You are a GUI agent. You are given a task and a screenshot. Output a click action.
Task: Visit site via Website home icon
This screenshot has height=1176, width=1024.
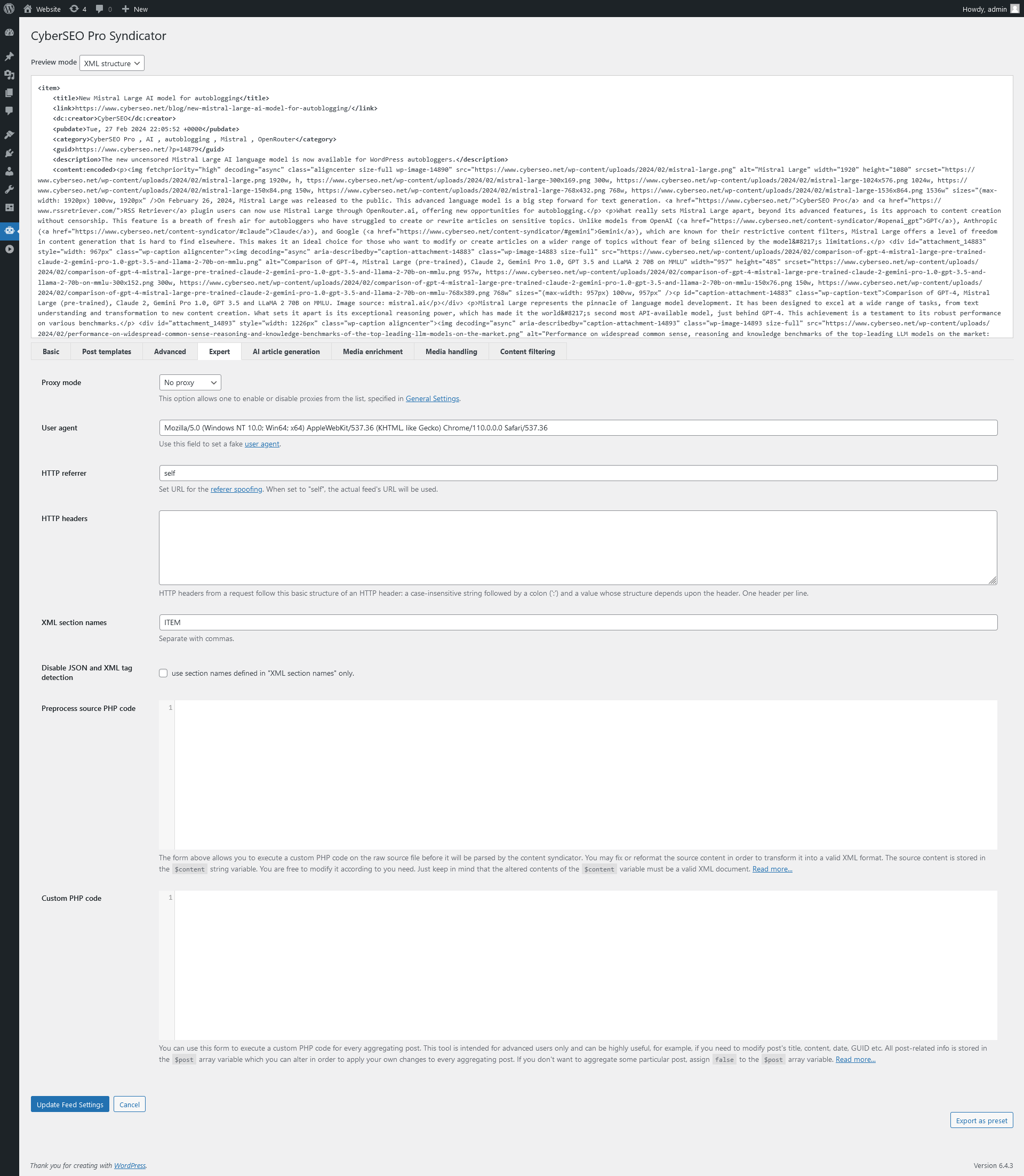[27, 9]
